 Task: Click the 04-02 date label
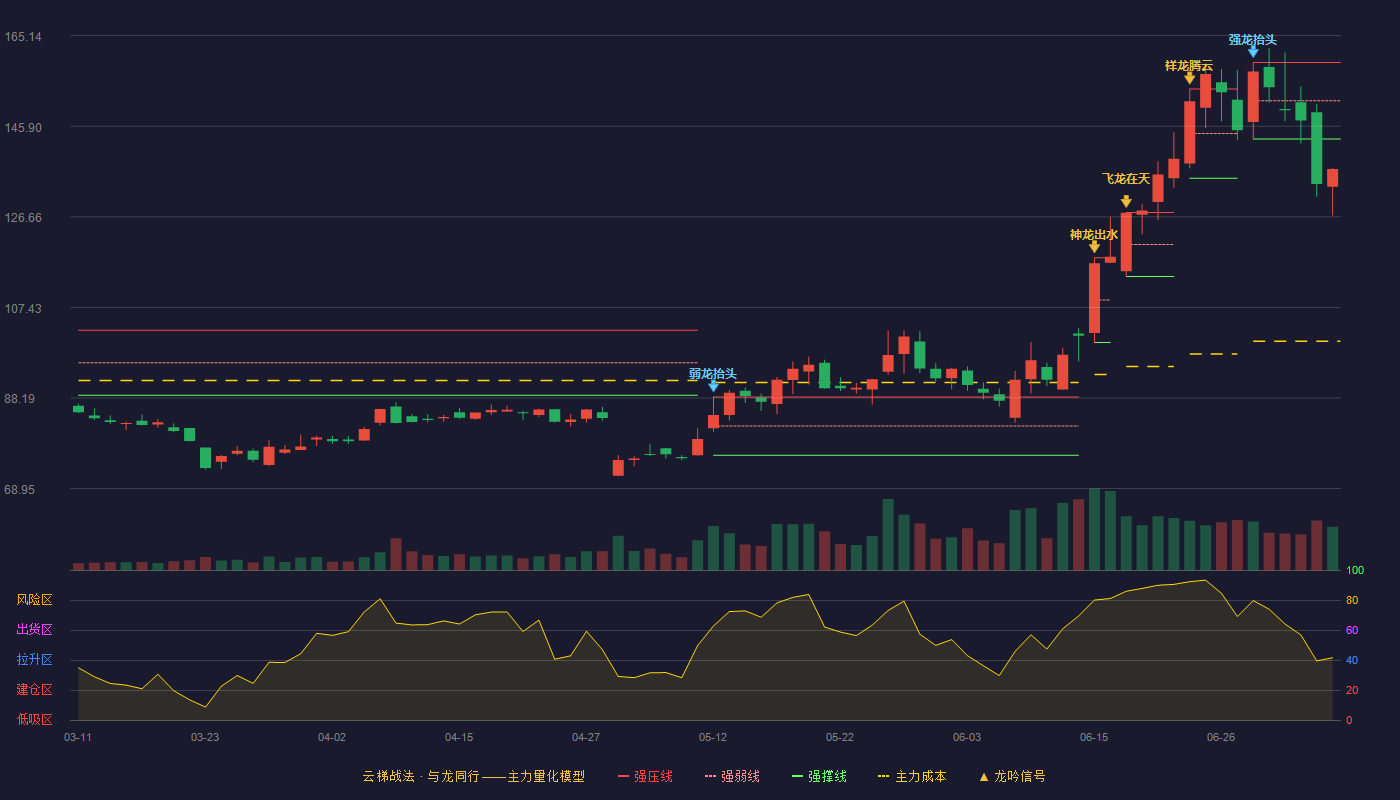332,737
